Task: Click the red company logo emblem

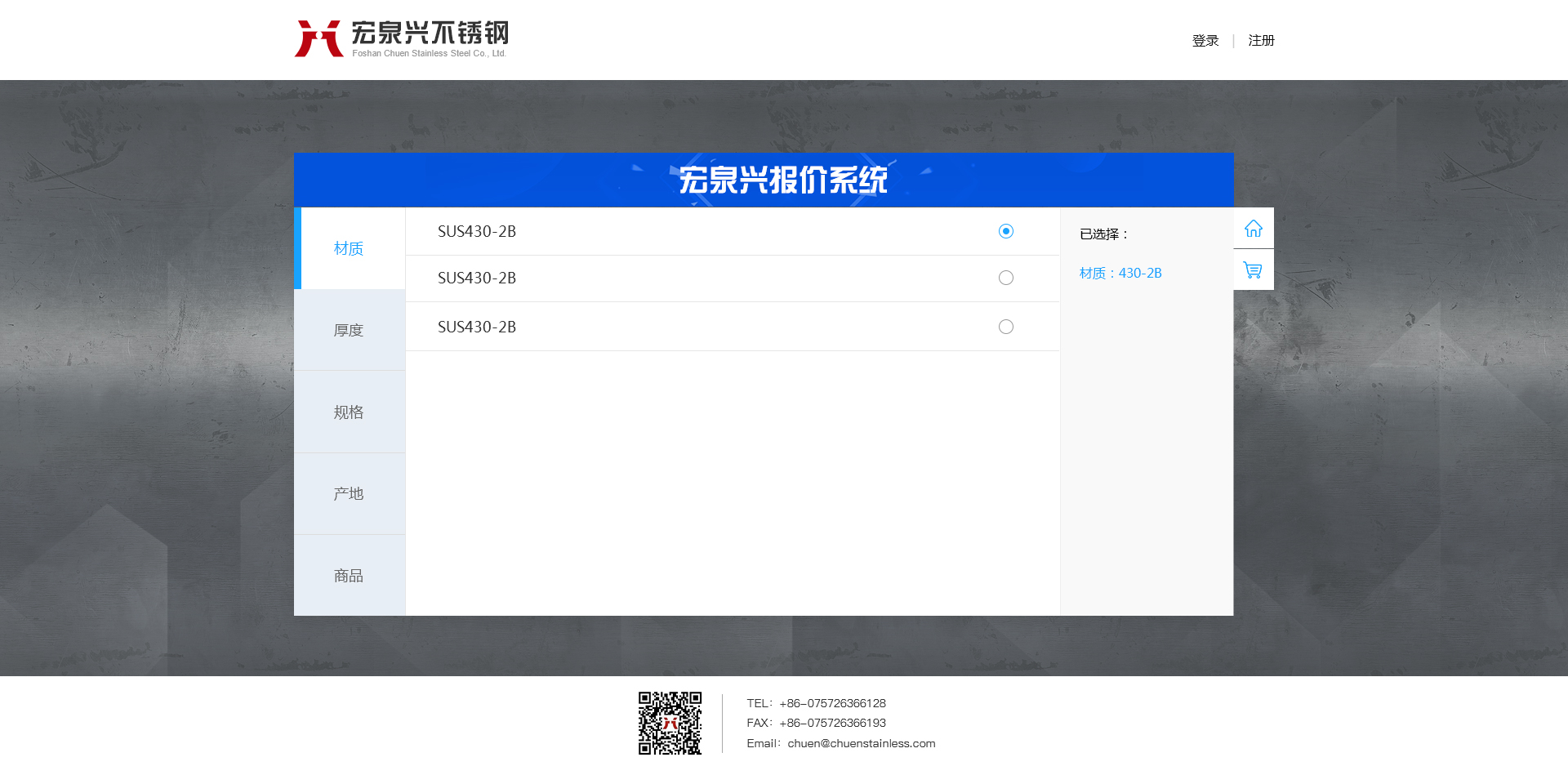Action: (318, 38)
